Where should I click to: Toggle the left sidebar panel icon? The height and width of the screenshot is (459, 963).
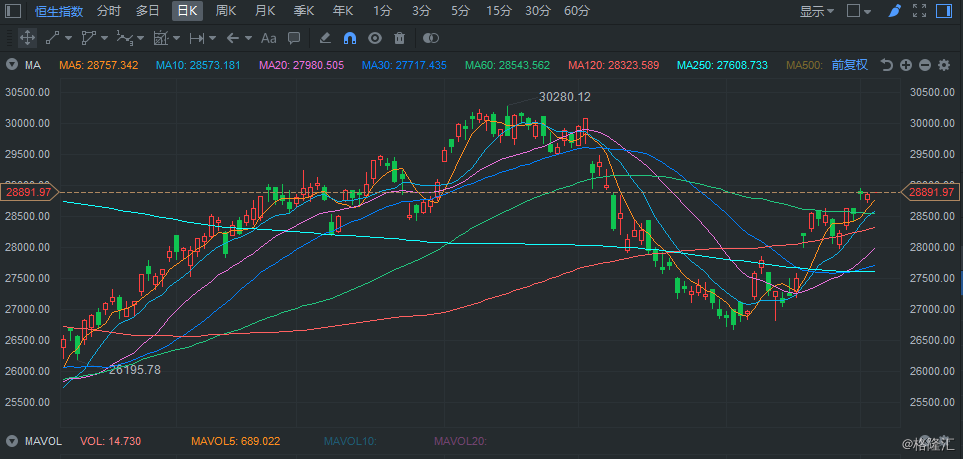coord(13,10)
